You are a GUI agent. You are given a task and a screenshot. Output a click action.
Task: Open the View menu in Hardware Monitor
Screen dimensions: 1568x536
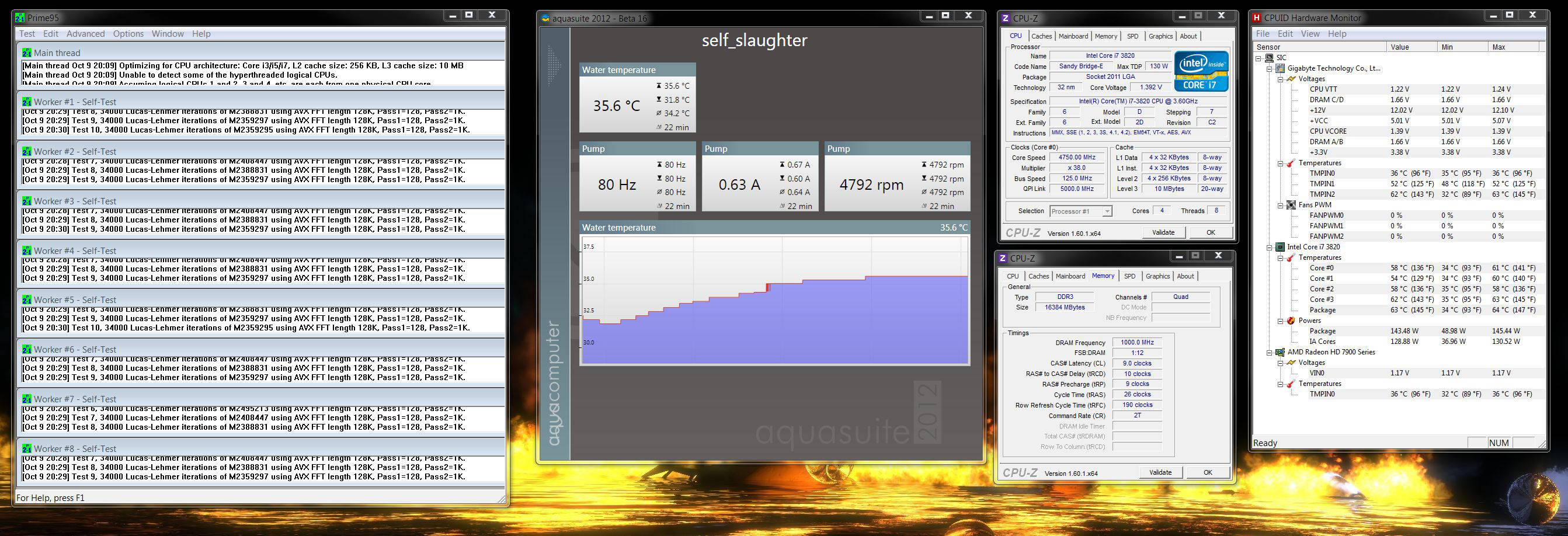(1310, 34)
